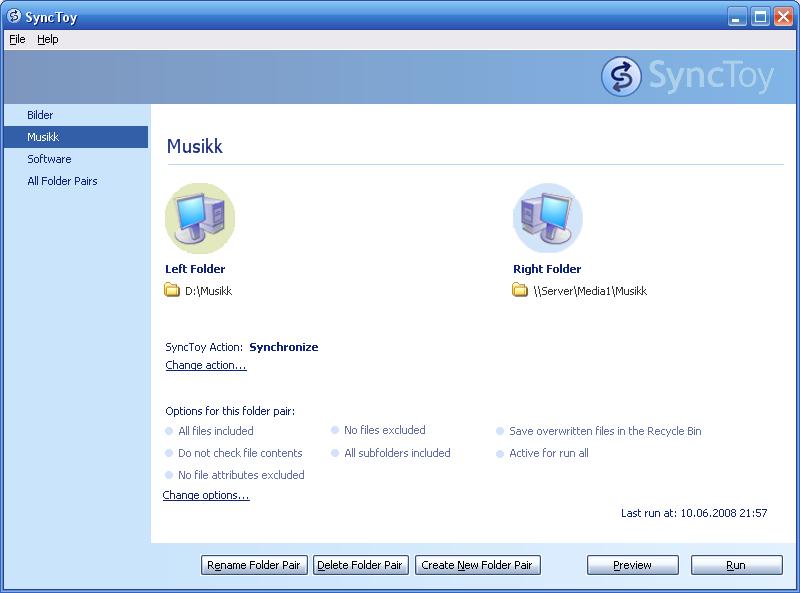
Task: Click the Delete Folder Pair button
Action: click(x=360, y=565)
